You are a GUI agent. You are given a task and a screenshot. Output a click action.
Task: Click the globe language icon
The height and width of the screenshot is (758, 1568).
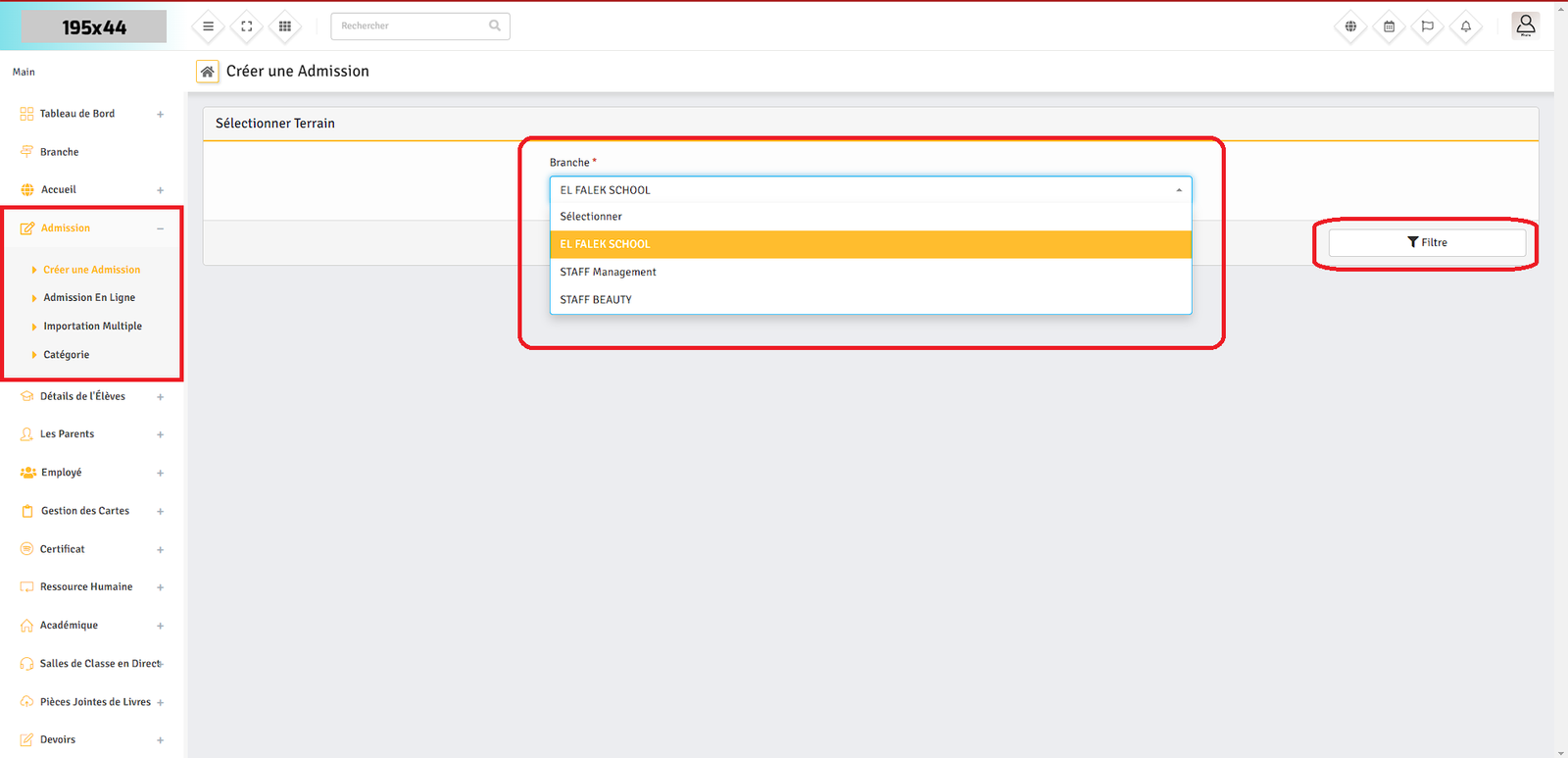pyautogui.click(x=1350, y=26)
